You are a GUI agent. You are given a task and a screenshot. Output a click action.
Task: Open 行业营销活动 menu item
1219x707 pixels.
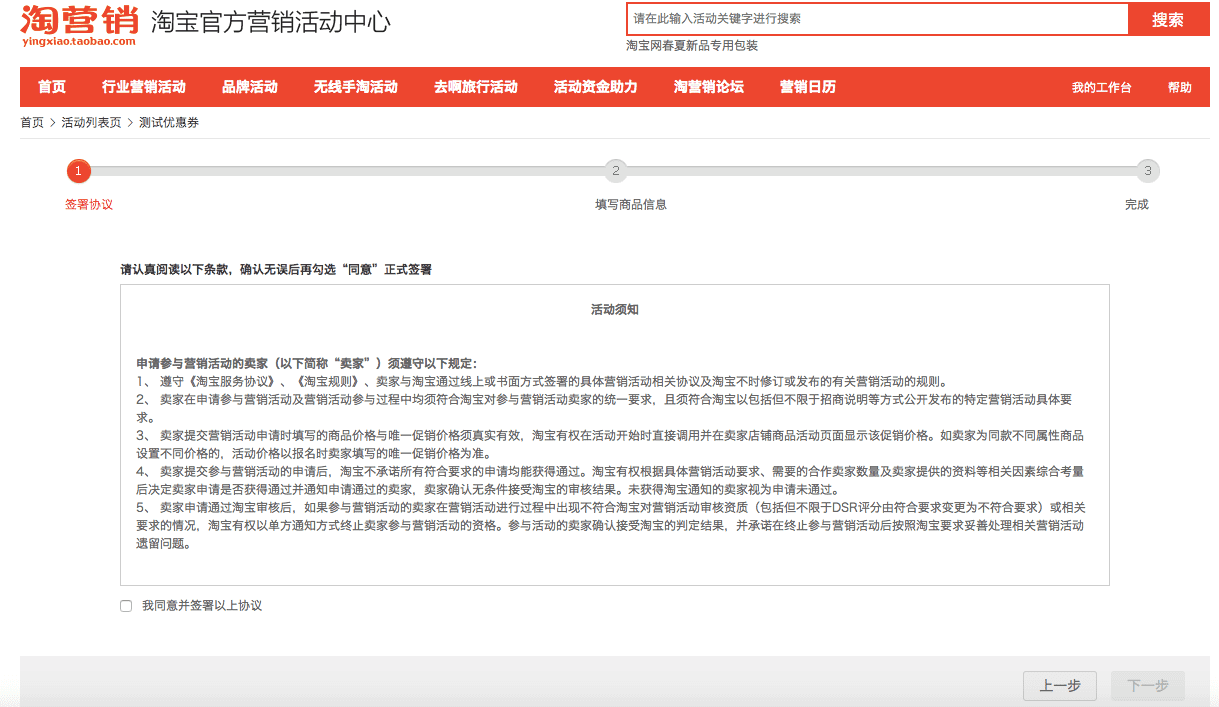(144, 87)
